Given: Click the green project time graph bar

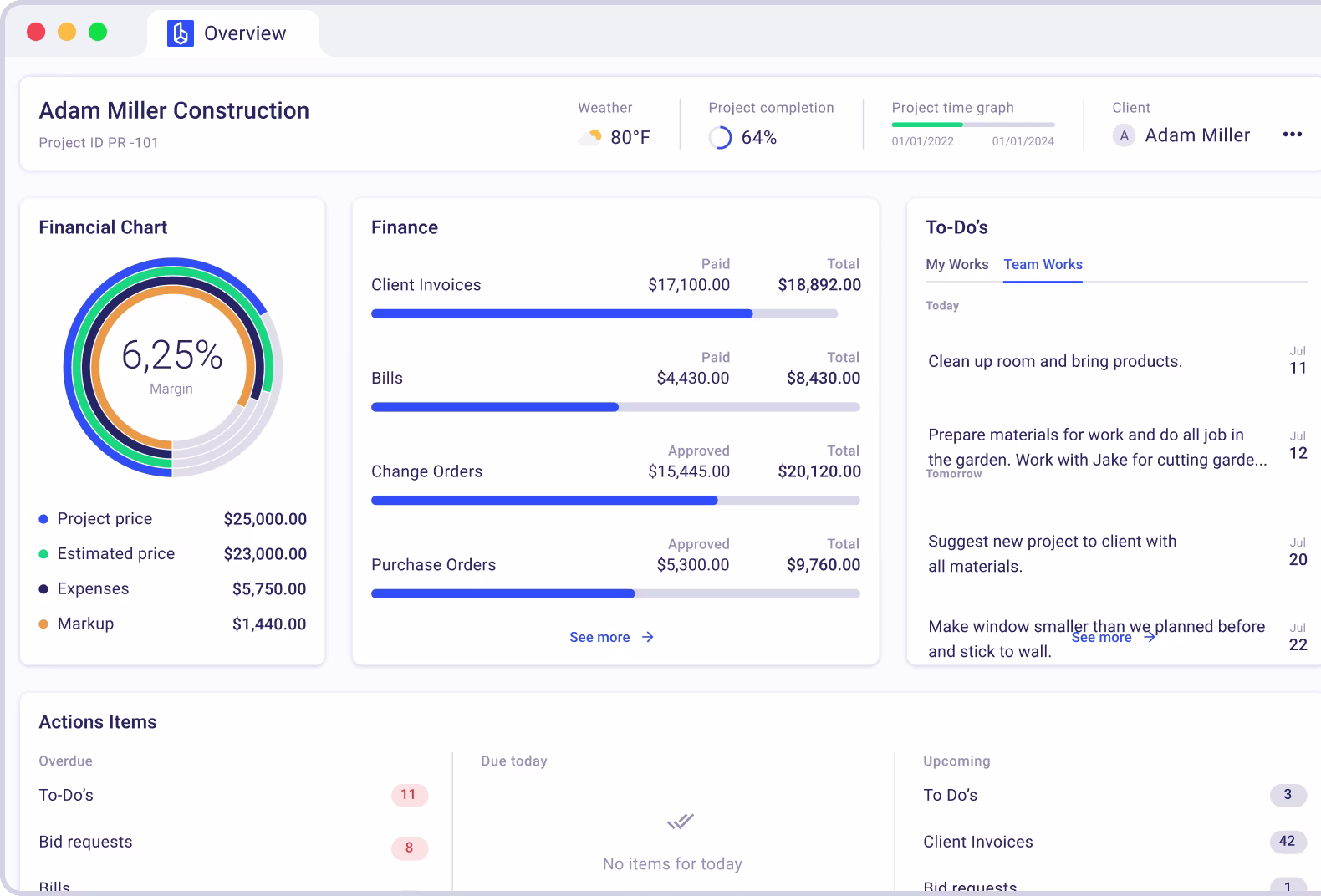Looking at the screenshot, I should point(927,125).
